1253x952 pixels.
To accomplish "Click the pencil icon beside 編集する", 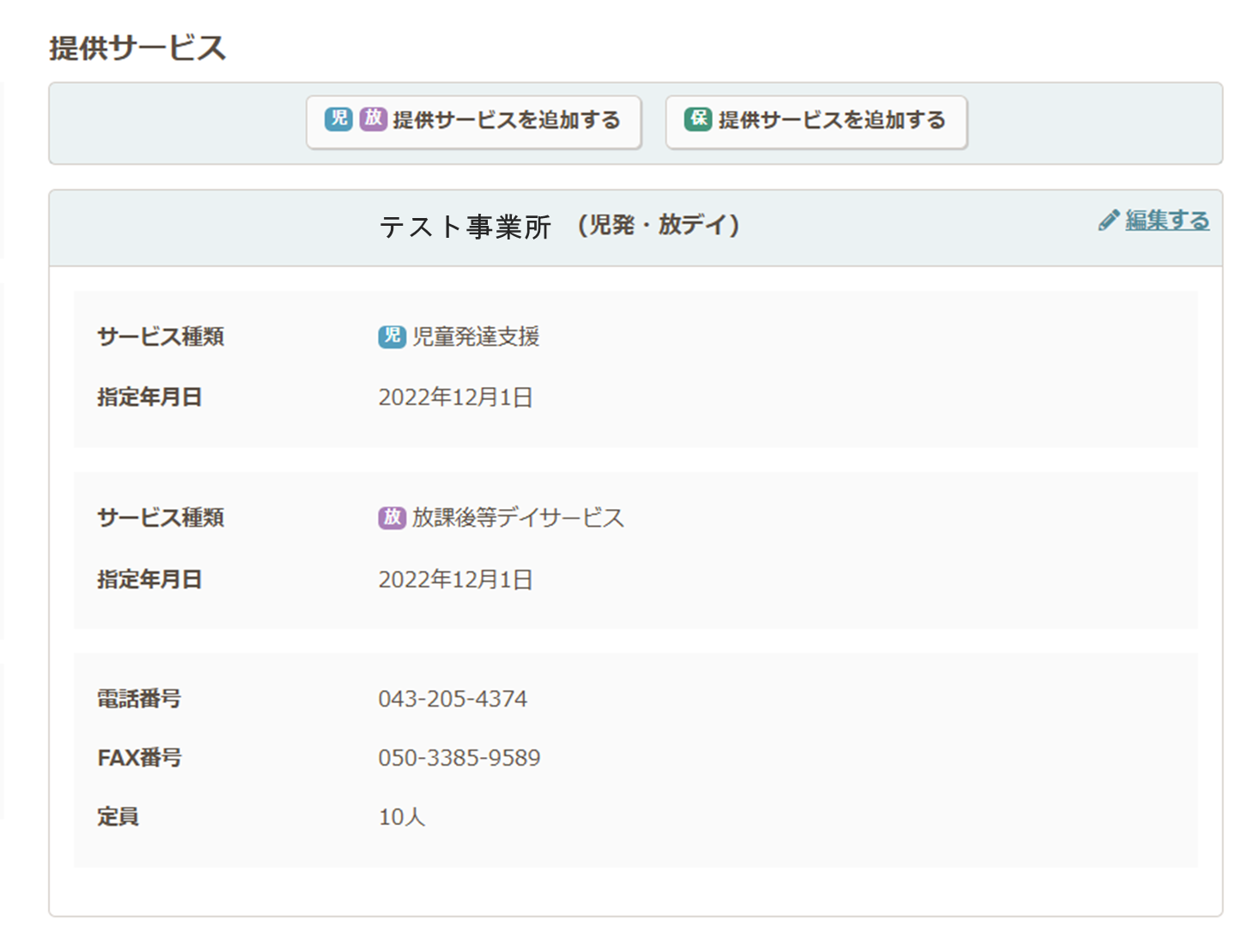I will click(1108, 221).
